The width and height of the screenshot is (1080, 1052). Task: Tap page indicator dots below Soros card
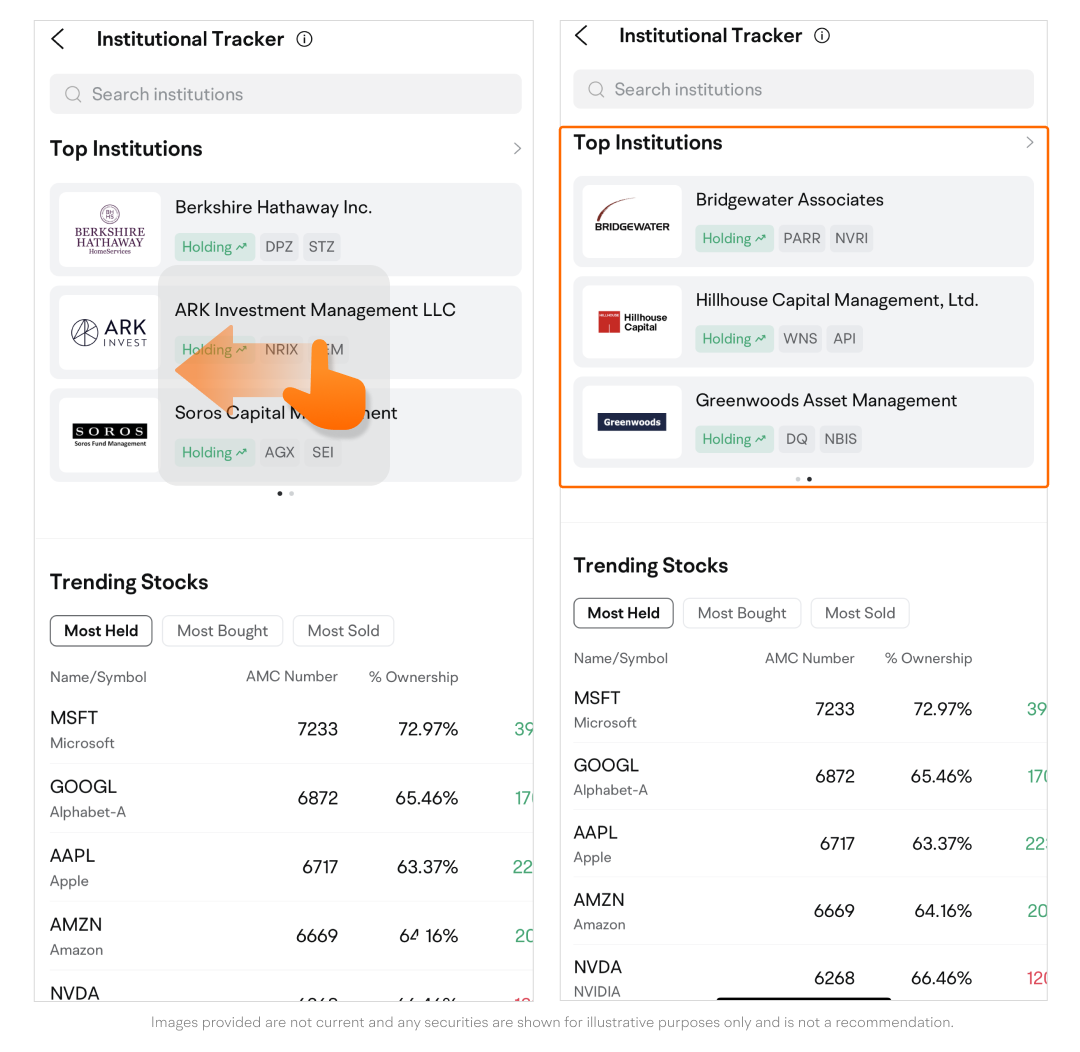pyautogui.click(x=285, y=493)
